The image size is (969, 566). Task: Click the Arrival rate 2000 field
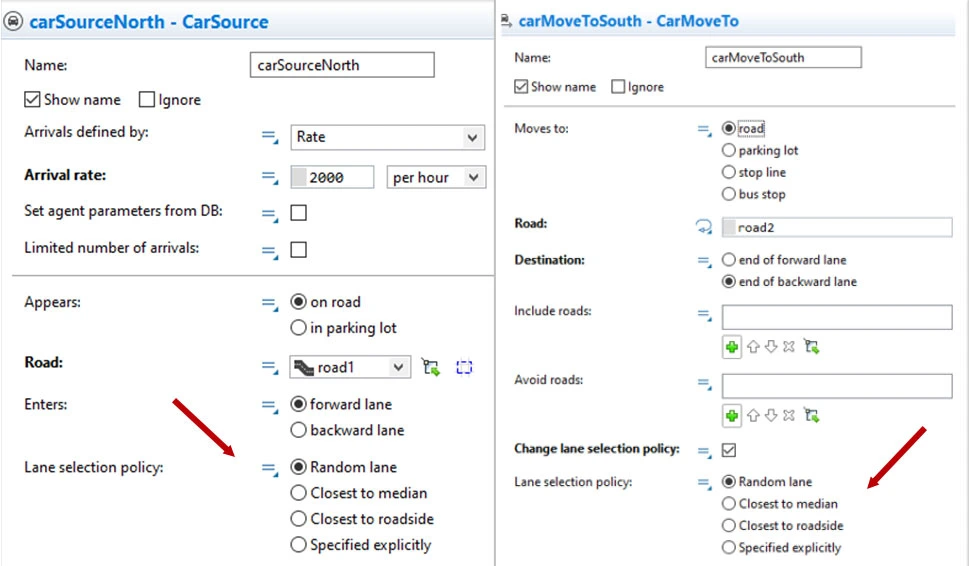pos(332,177)
